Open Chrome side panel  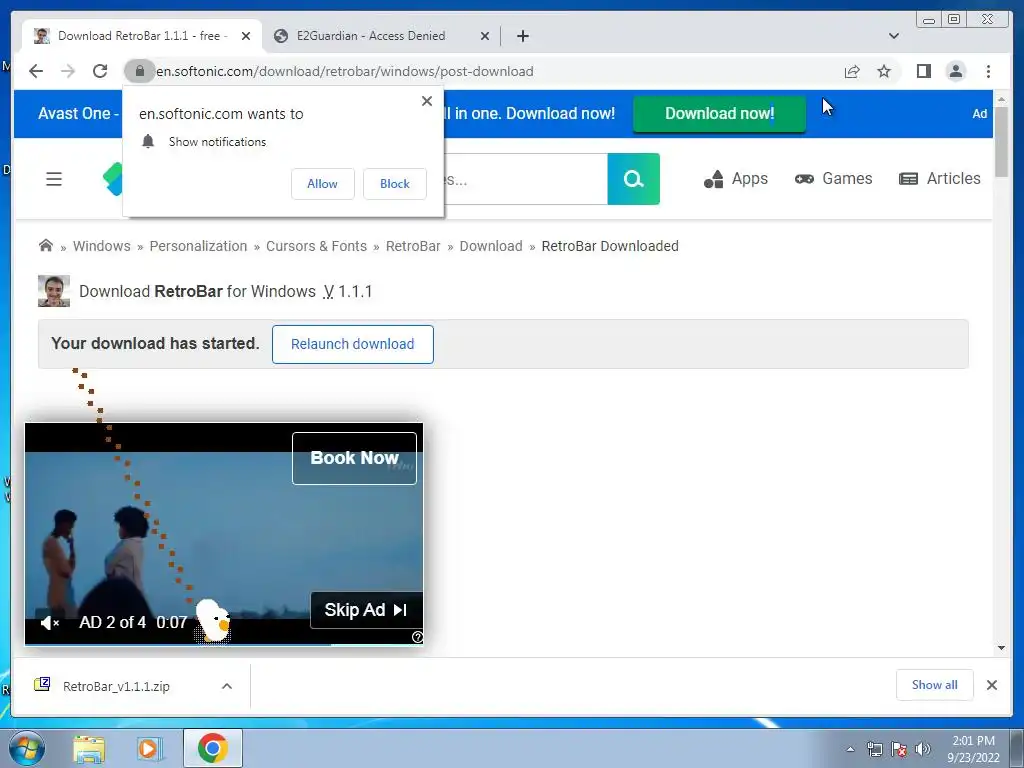(923, 71)
